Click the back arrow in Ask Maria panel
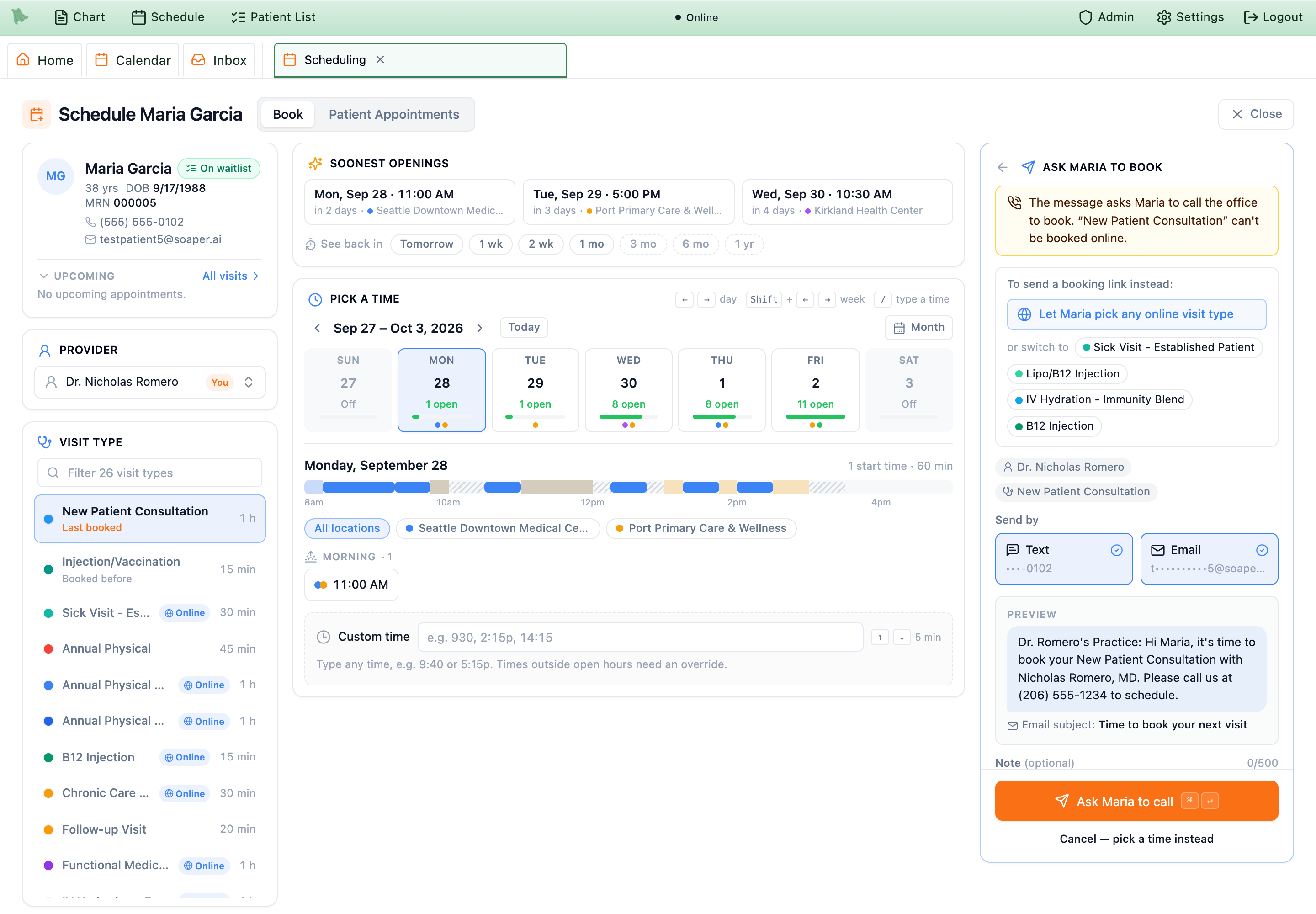 1002,167
